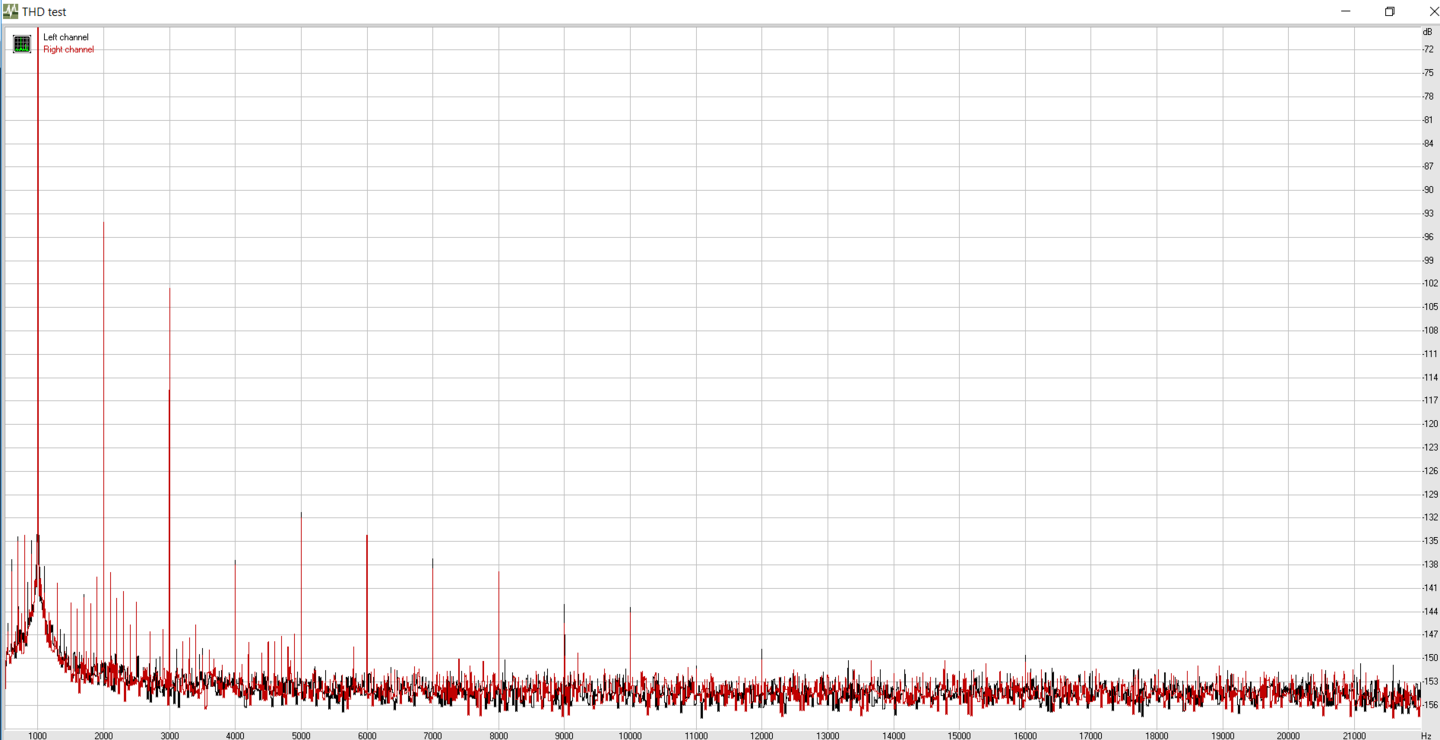1440x740 pixels.
Task: Click the THD test app icon in title bar
Action: (x=10, y=11)
